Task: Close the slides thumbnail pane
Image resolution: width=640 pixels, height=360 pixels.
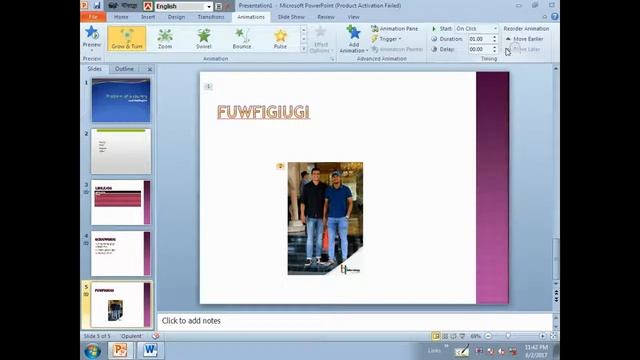Action: [x=150, y=69]
